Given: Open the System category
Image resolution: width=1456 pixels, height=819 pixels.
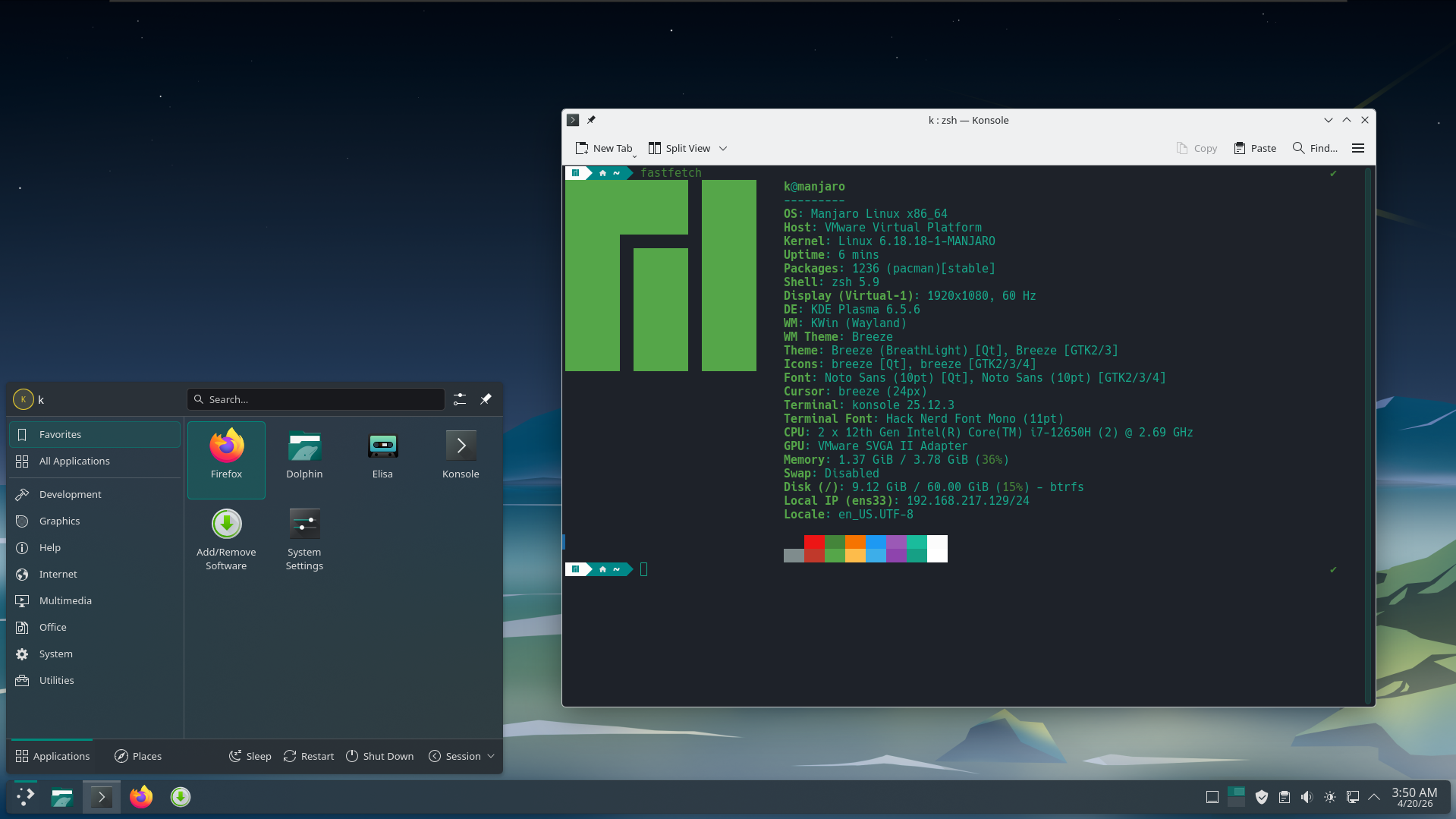Looking at the screenshot, I should point(95,654).
